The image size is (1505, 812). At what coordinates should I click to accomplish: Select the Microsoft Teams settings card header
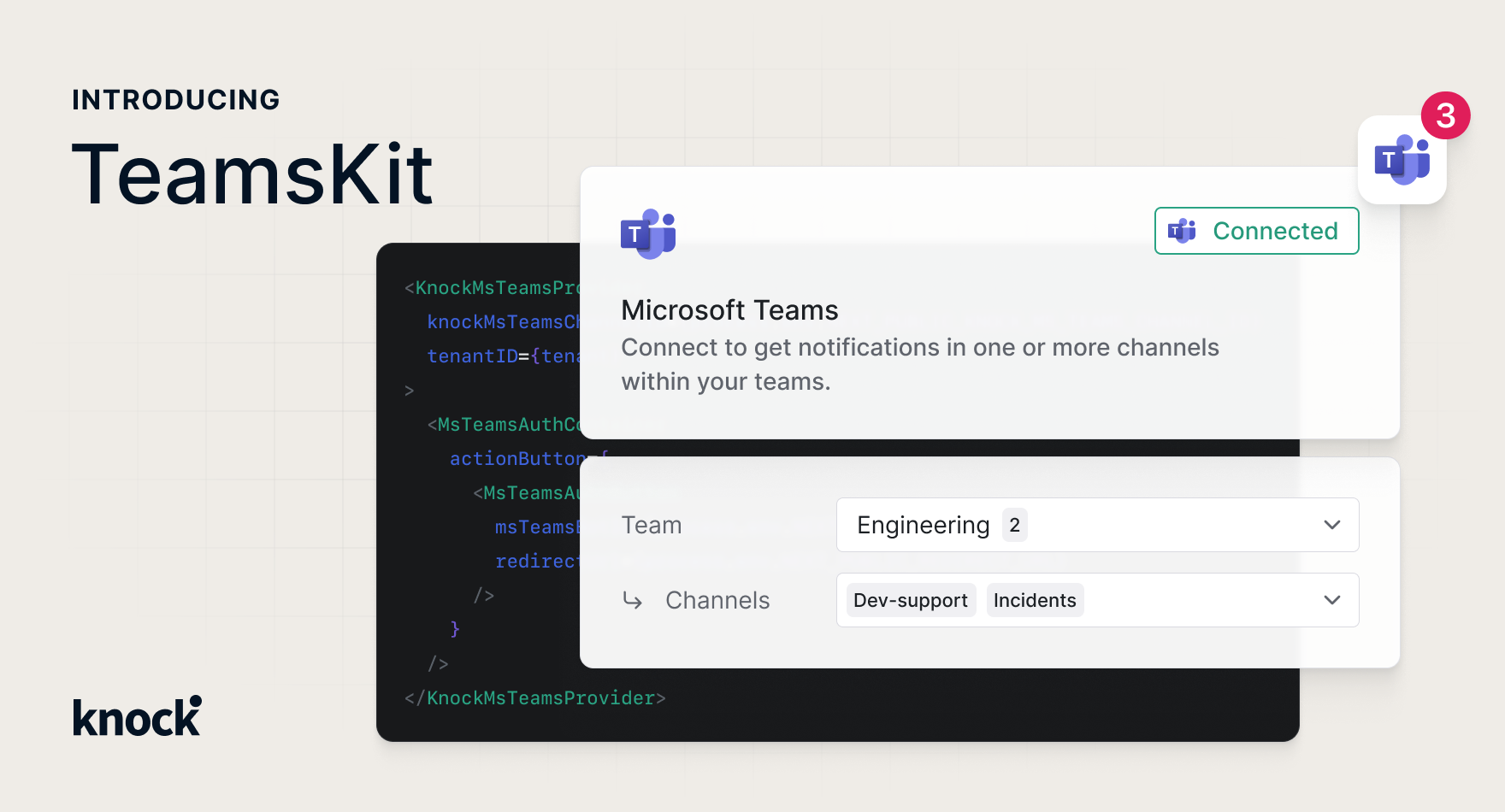[x=729, y=309]
